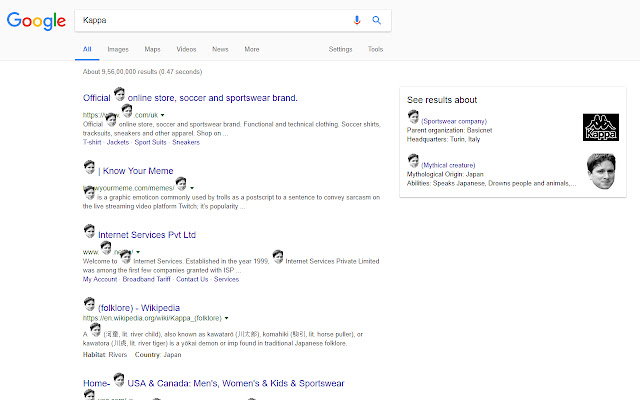The width and height of the screenshot is (640, 400).
Task: Open search Settings
Action: point(340,49)
